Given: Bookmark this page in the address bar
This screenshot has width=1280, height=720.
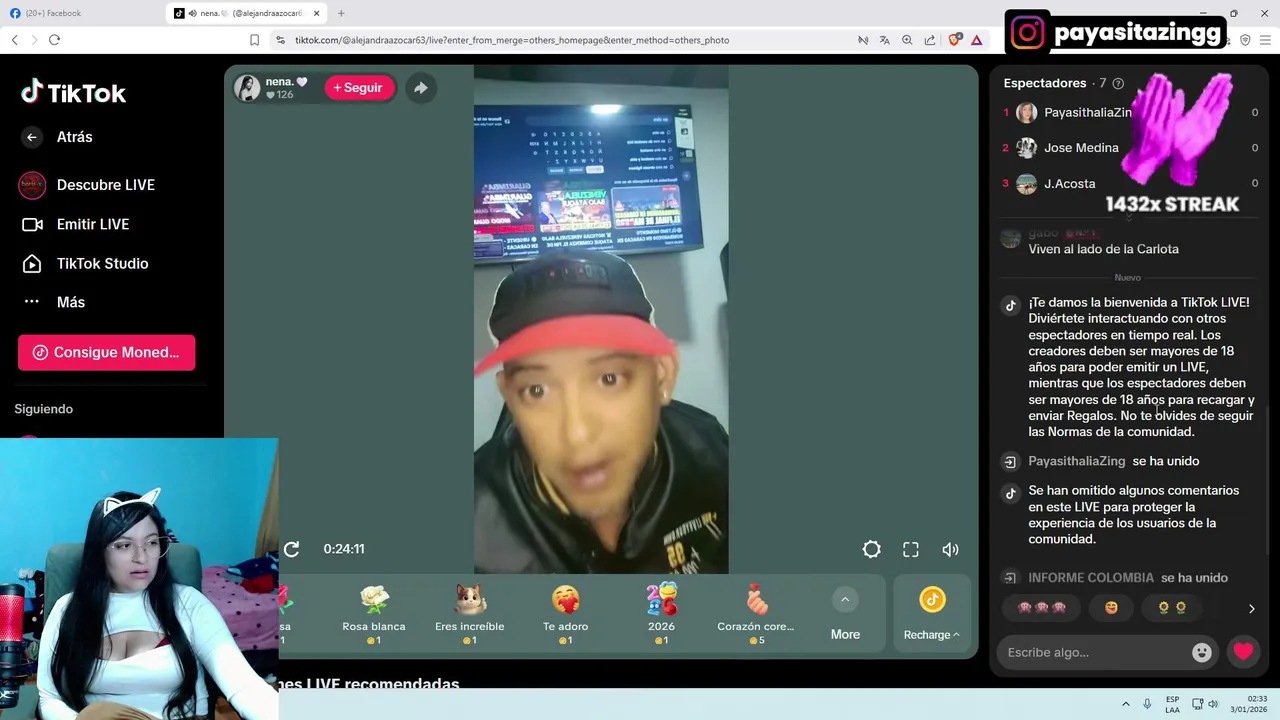Looking at the screenshot, I should pyautogui.click(x=254, y=40).
